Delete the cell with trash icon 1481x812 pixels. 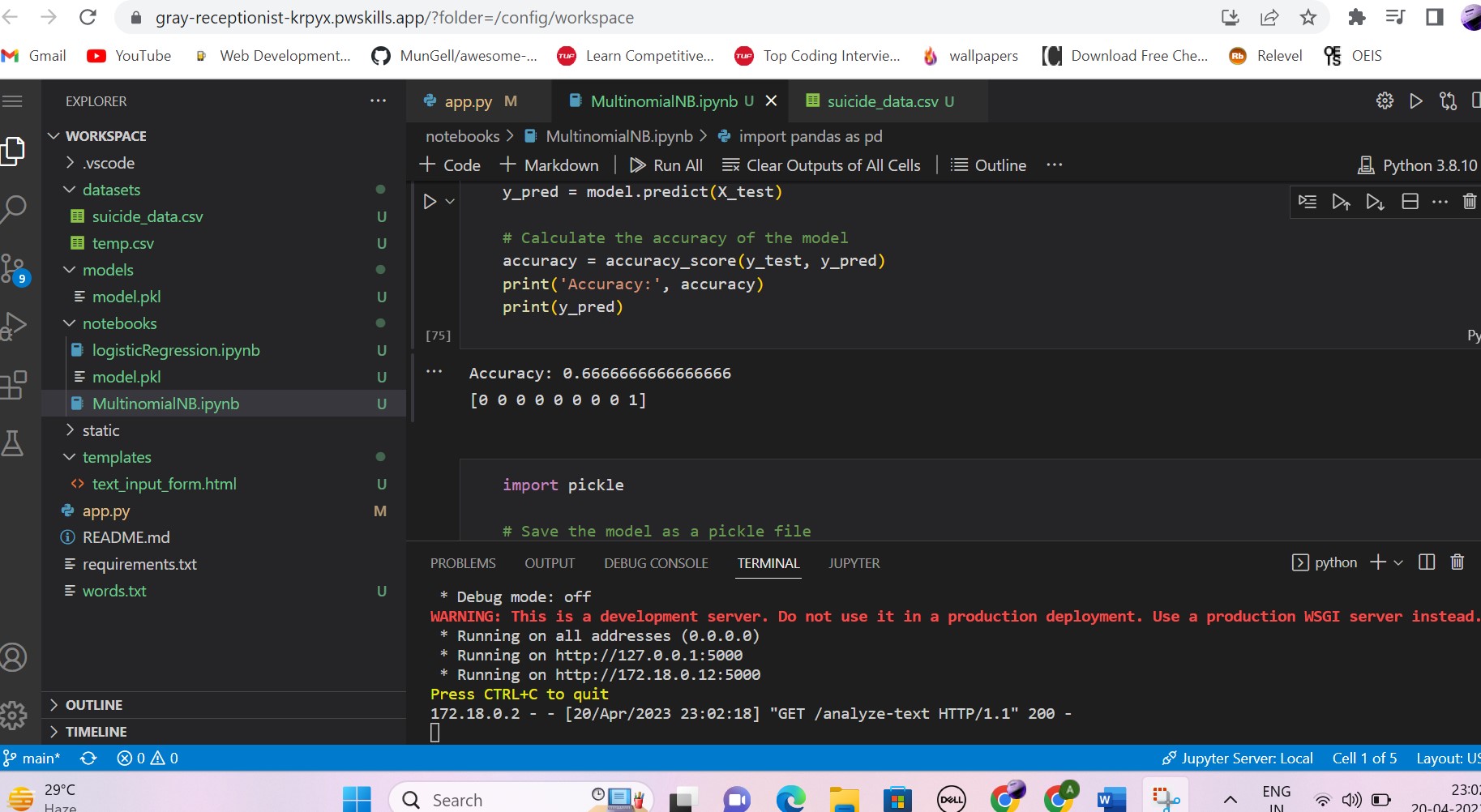1469,201
